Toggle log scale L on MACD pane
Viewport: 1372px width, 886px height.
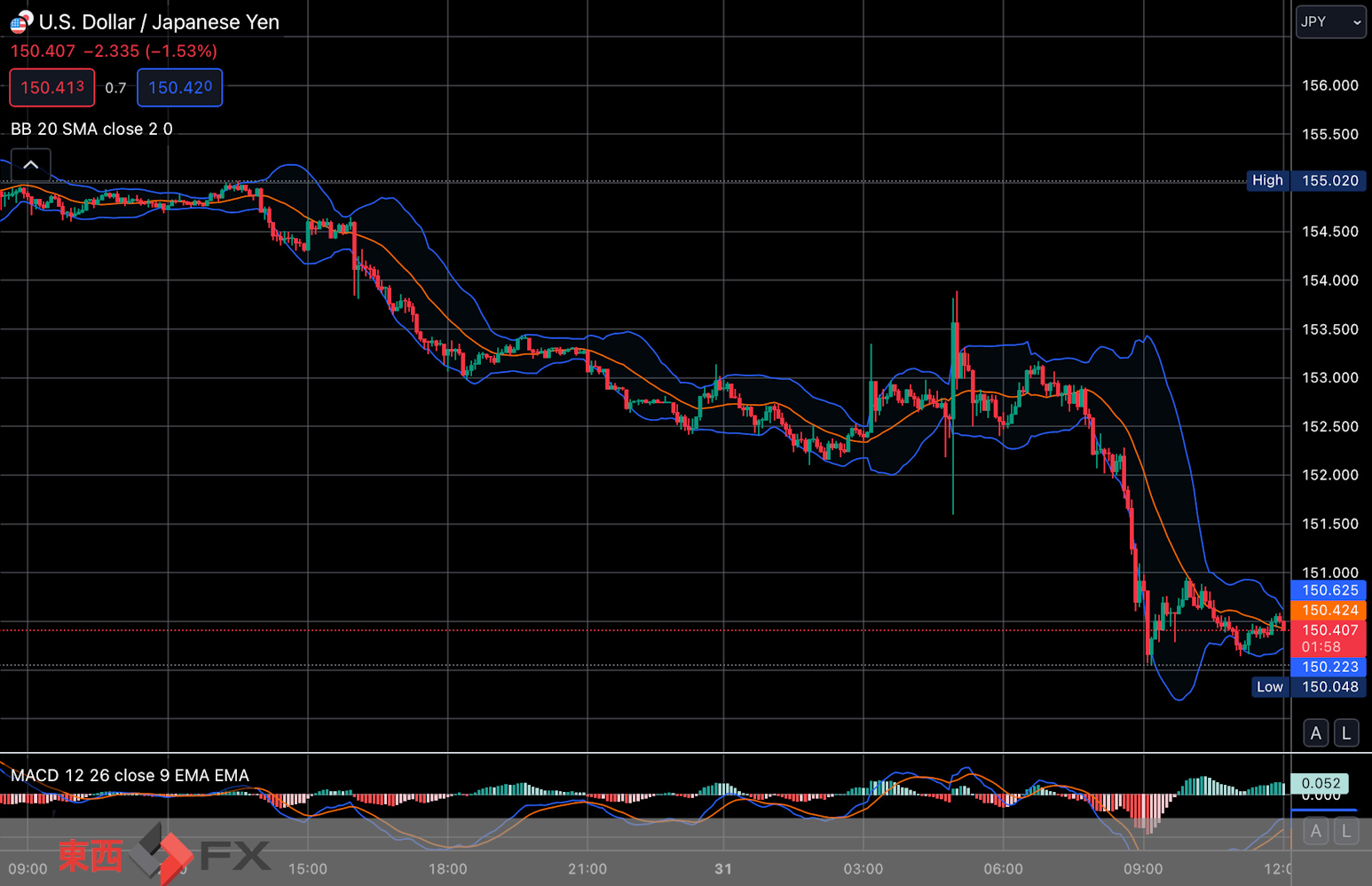point(1346,831)
